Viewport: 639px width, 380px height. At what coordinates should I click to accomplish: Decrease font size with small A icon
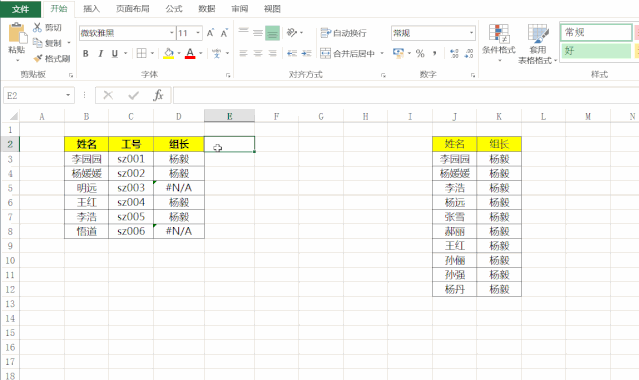(x=224, y=33)
